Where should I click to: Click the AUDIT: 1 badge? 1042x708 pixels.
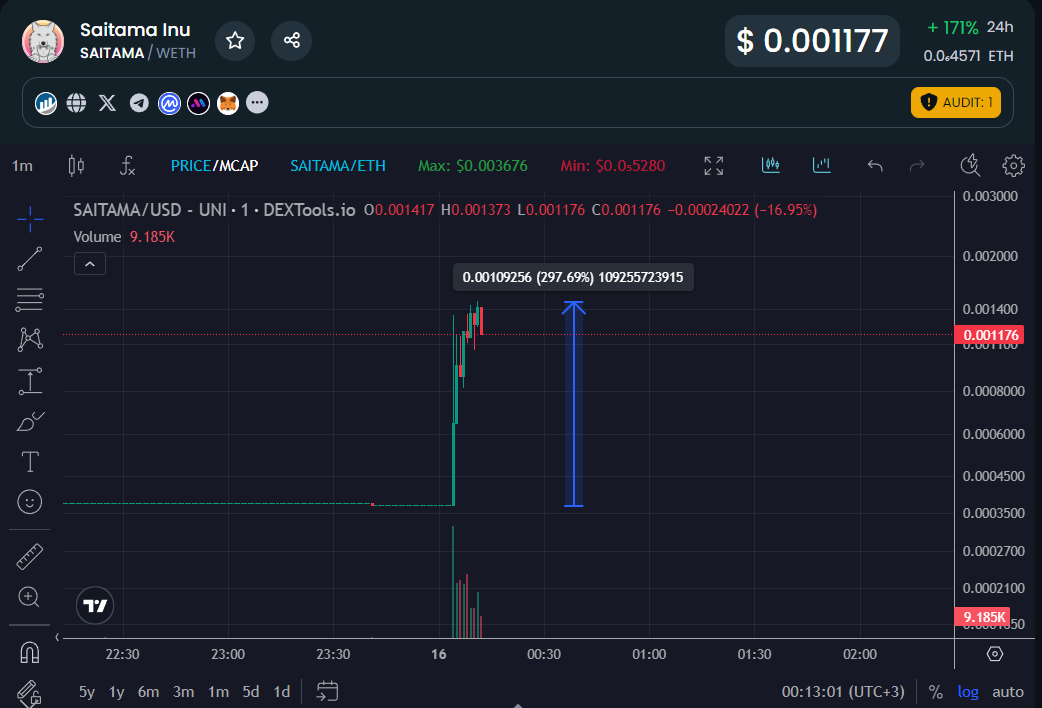tap(956, 102)
